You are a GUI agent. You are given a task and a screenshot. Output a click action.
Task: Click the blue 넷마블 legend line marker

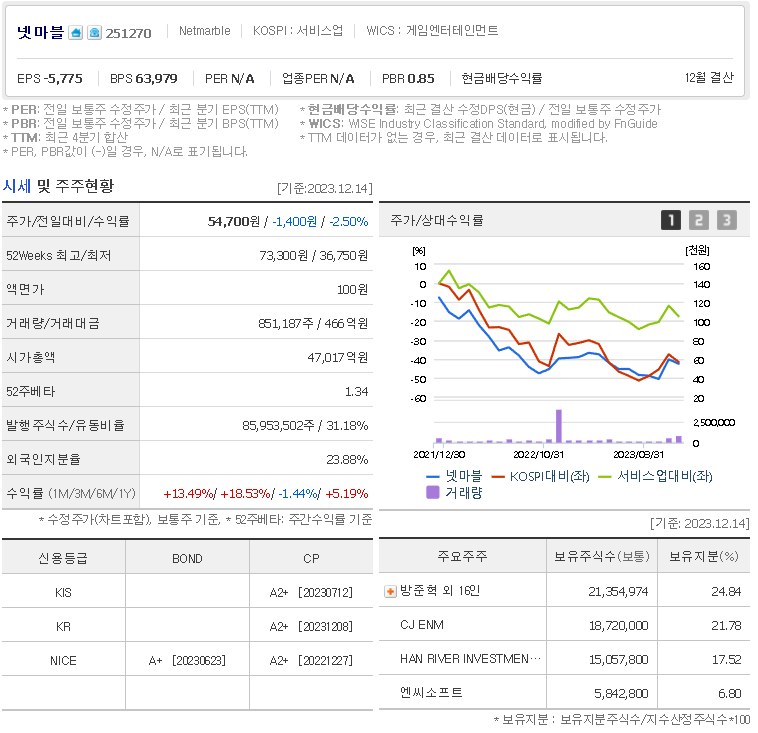[x=432, y=477]
